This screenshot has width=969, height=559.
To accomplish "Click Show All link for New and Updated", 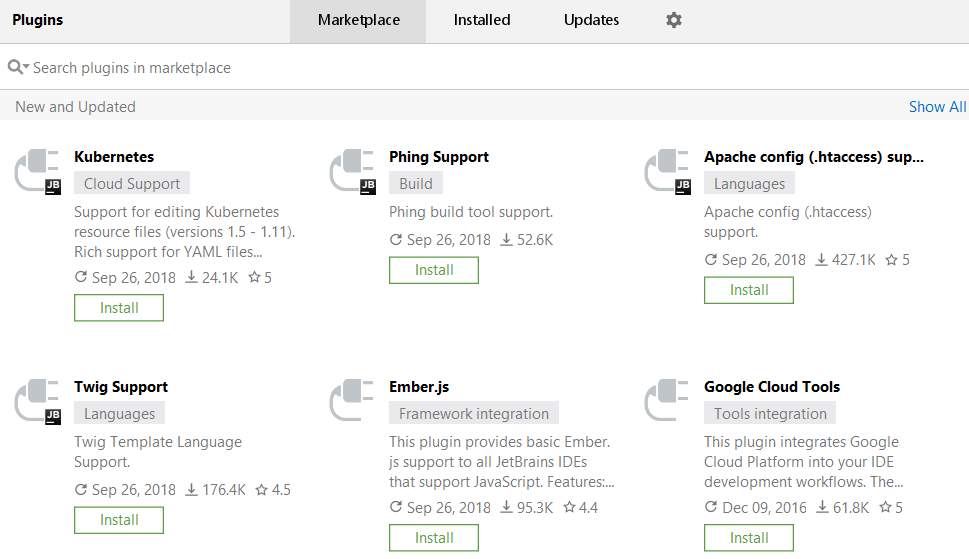I will 937,107.
